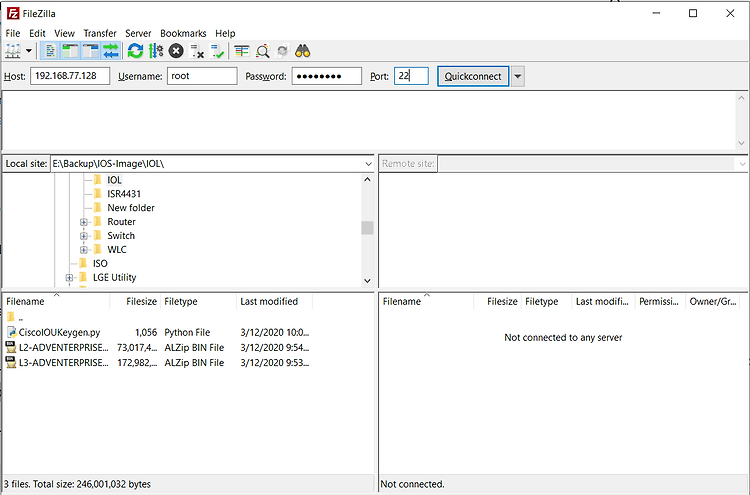This screenshot has width=750, height=495.
Task: Toggle directory comparison
Action: coord(263,51)
